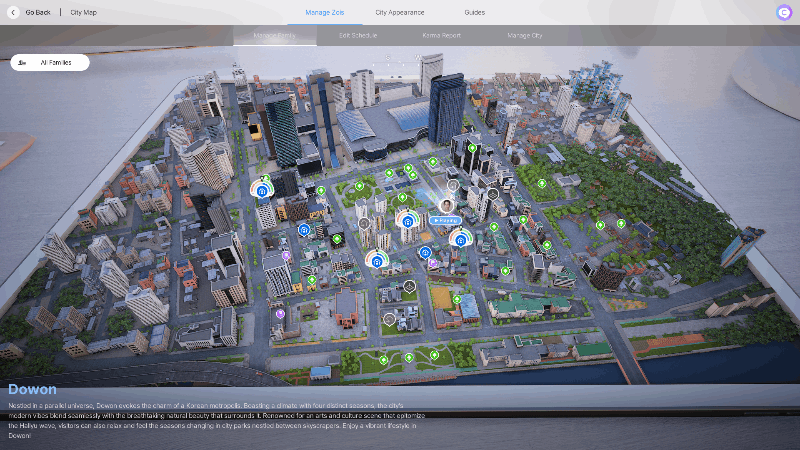Click green marker in the far-right forest park
This screenshot has height=450, width=800.
620,223
